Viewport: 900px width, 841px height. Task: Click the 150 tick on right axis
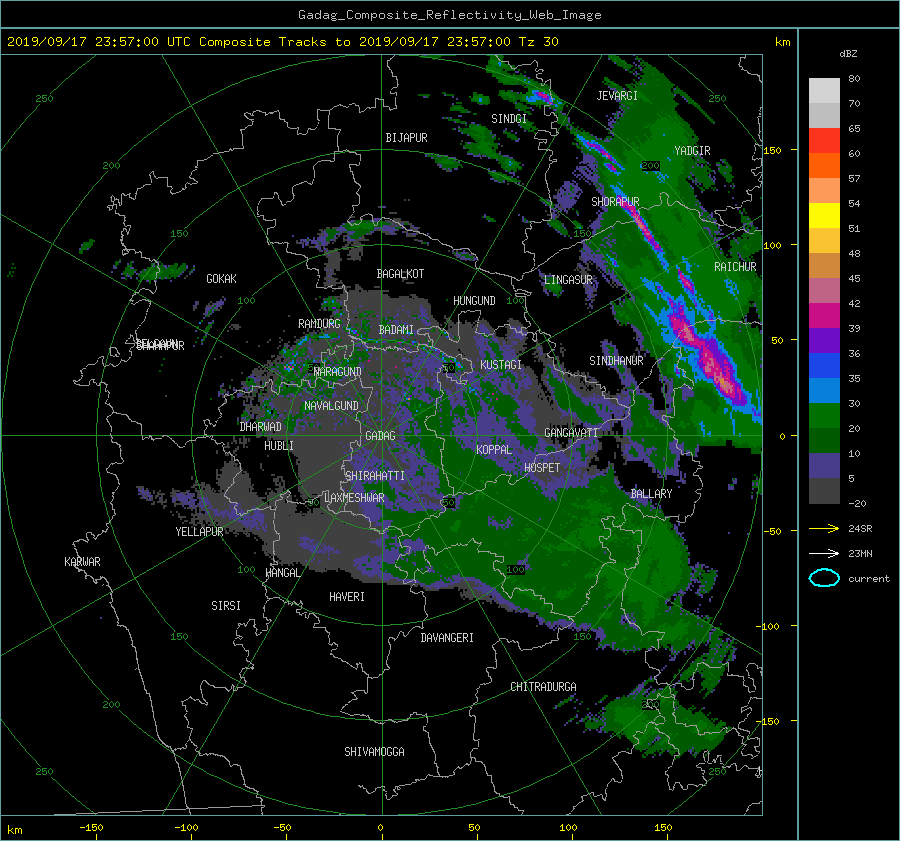coord(773,150)
